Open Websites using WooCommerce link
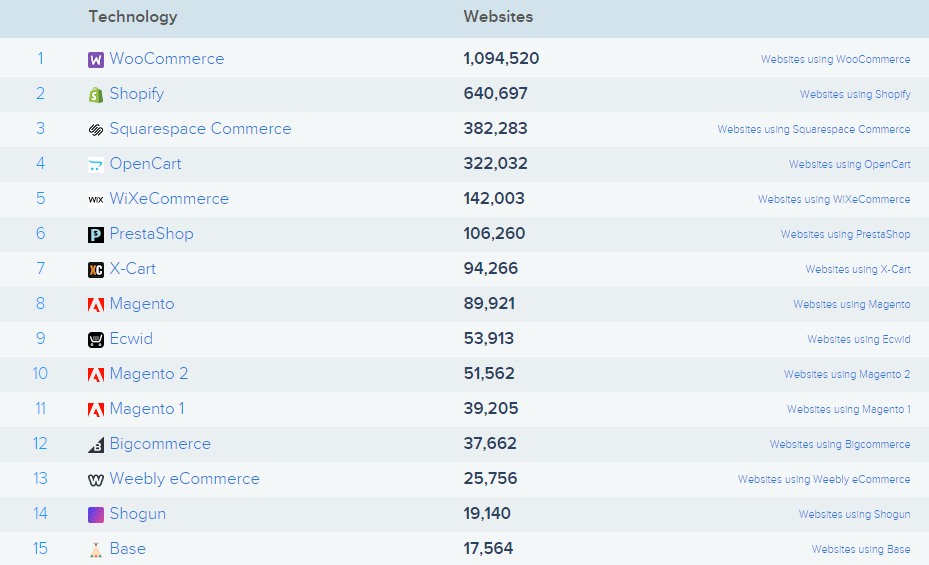Screen dimensions: 929x565 pyautogui.click(x=835, y=59)
